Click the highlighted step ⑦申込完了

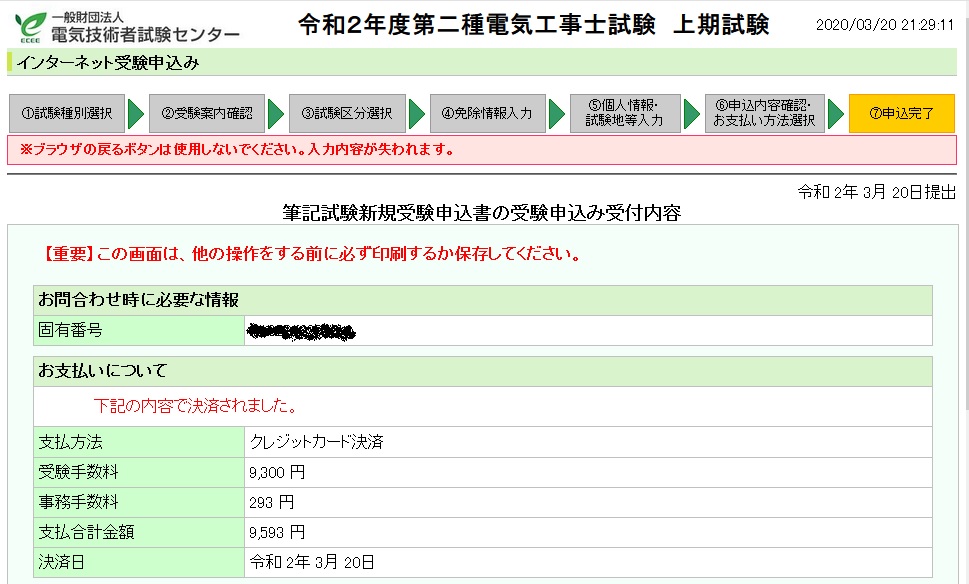coord(902,113)
